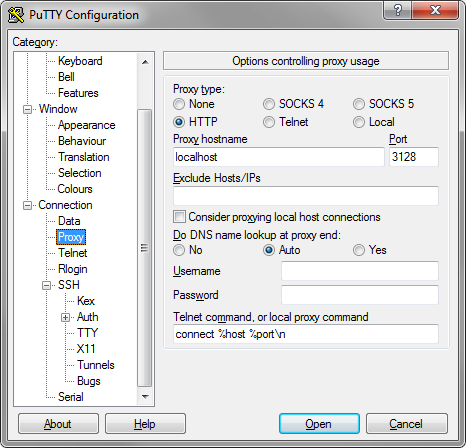Select the HTTP proxy type radio button
The image size is (466, 448).
pos(179,122)
